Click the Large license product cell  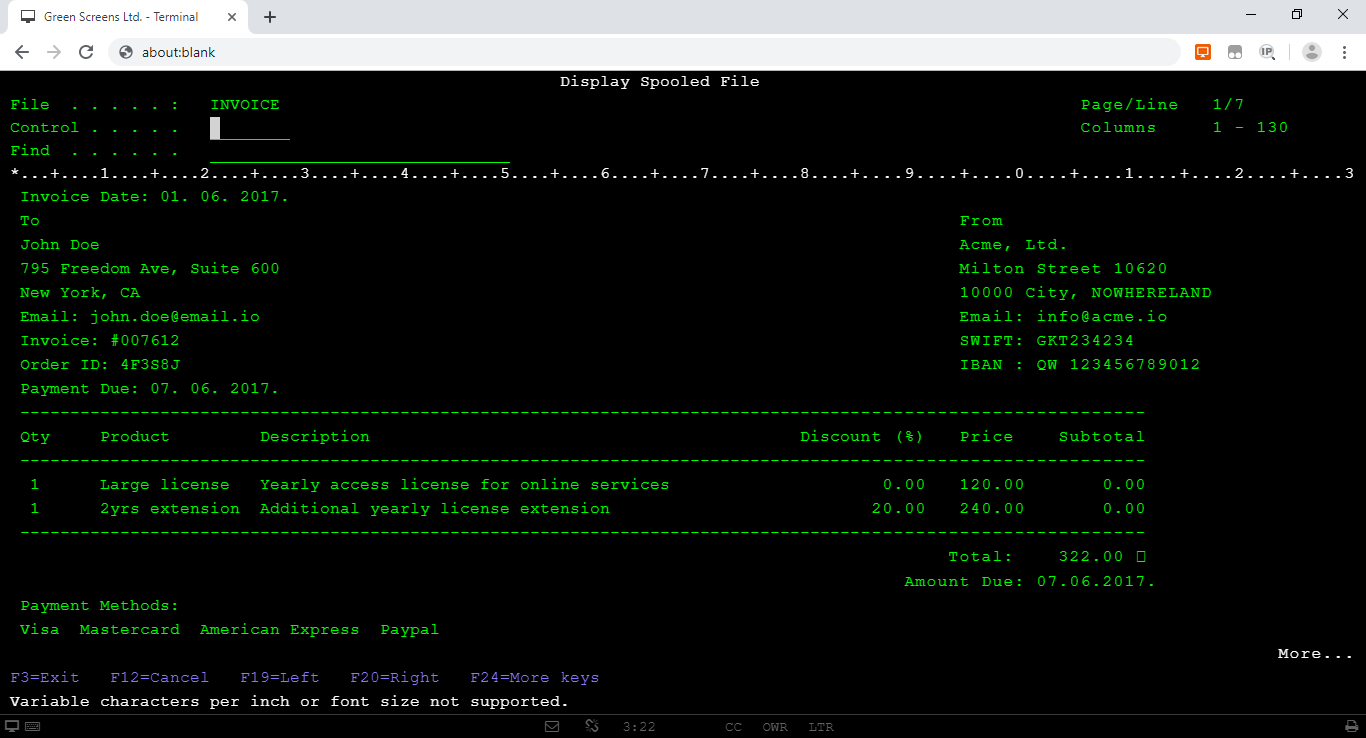tap(165, 485)
